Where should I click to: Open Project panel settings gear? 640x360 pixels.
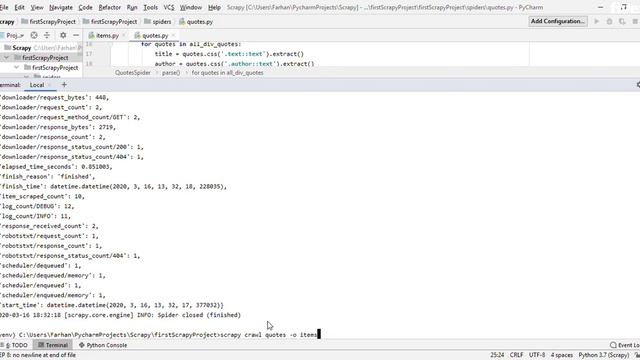63,36
